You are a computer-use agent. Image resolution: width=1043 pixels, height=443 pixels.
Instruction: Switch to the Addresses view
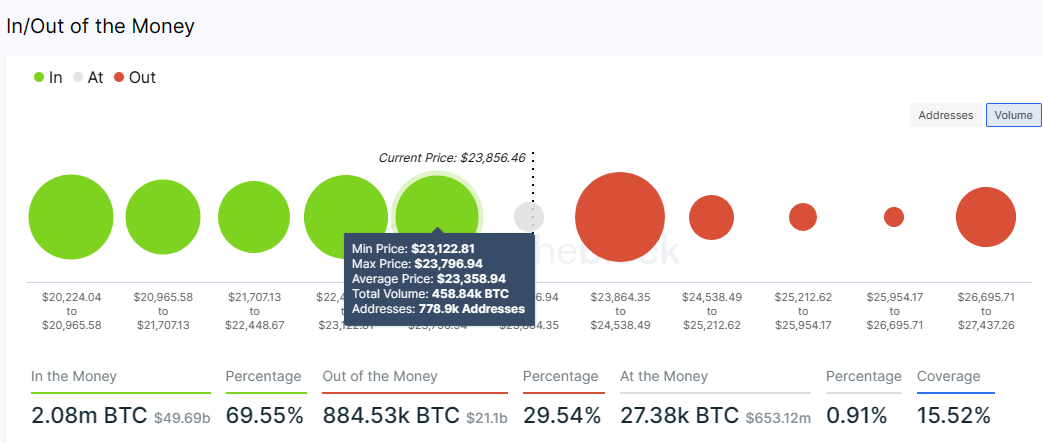pyautogui.click(x=945, y=115)
